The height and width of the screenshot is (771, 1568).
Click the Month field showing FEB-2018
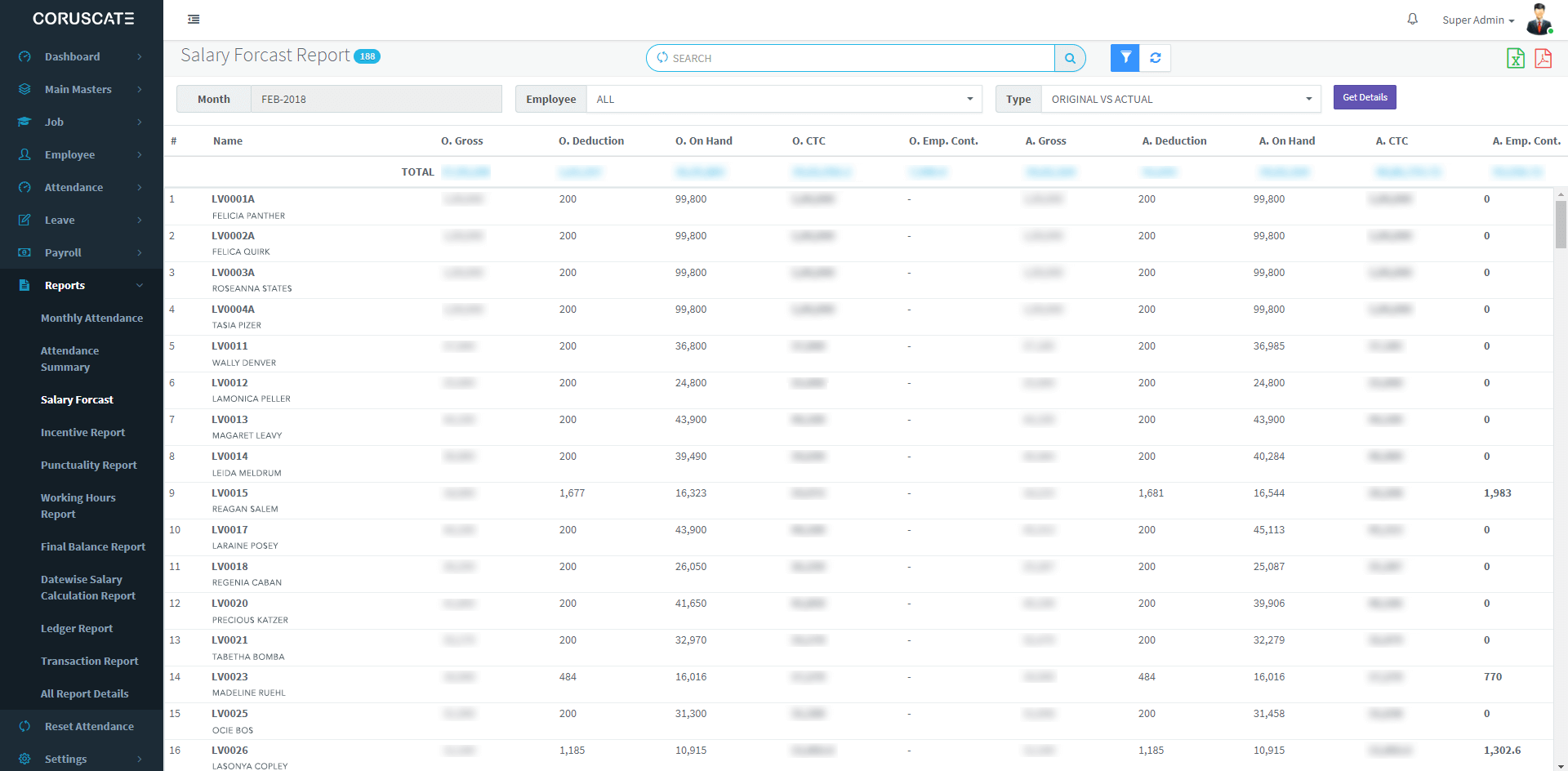[376, 99]
